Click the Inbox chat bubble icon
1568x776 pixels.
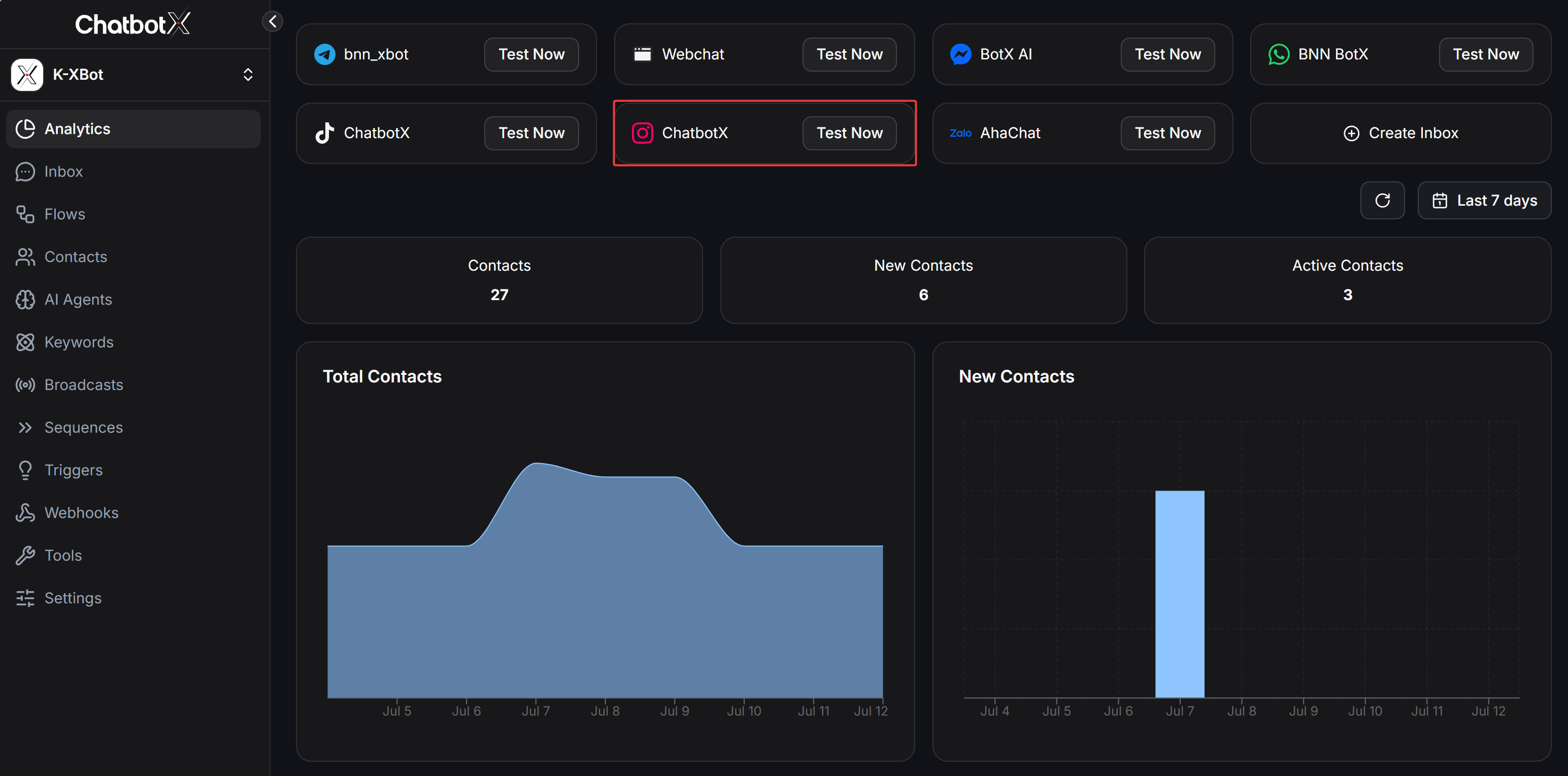(x=25, y=171)
